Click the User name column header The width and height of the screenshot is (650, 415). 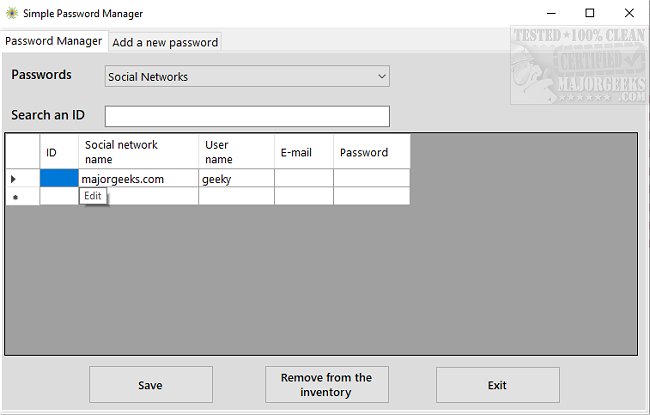coord(236,152)
